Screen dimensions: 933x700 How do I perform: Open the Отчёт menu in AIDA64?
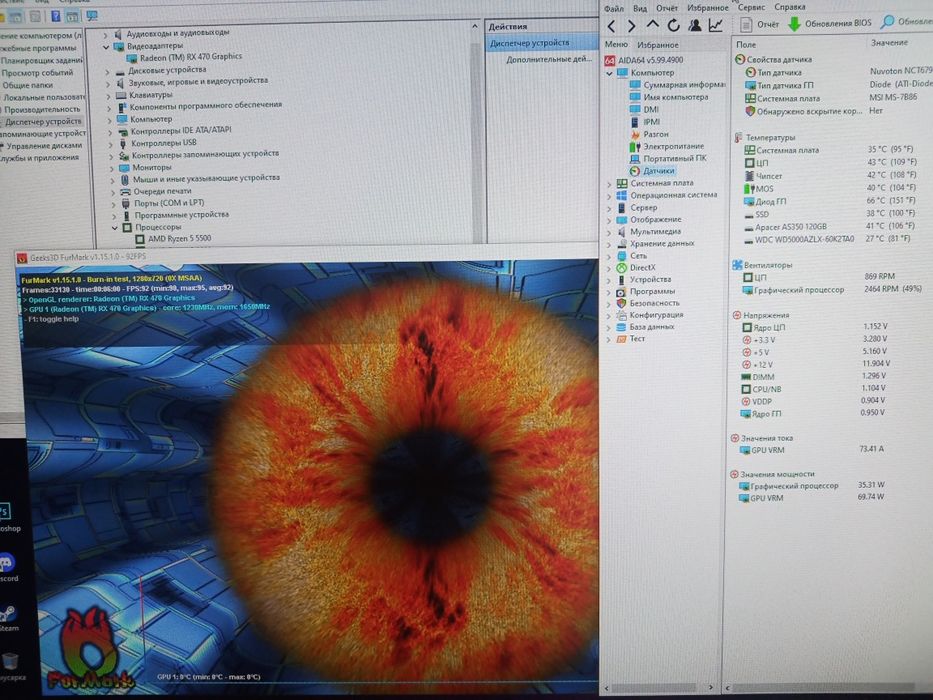667,8
